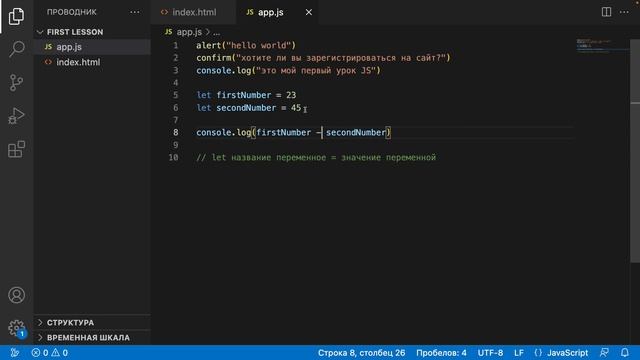Click line number 5 in gutter

click(176, 95)
